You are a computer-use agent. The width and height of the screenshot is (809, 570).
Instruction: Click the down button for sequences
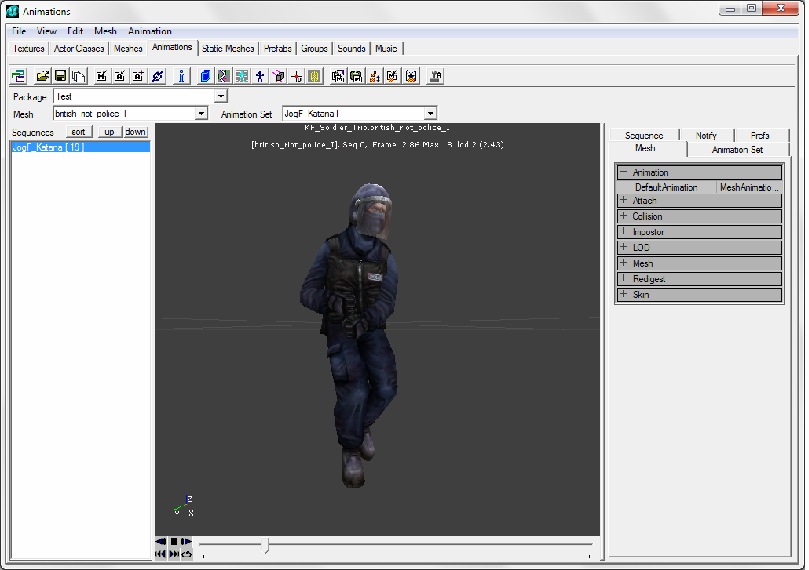[x=135, y=132]
